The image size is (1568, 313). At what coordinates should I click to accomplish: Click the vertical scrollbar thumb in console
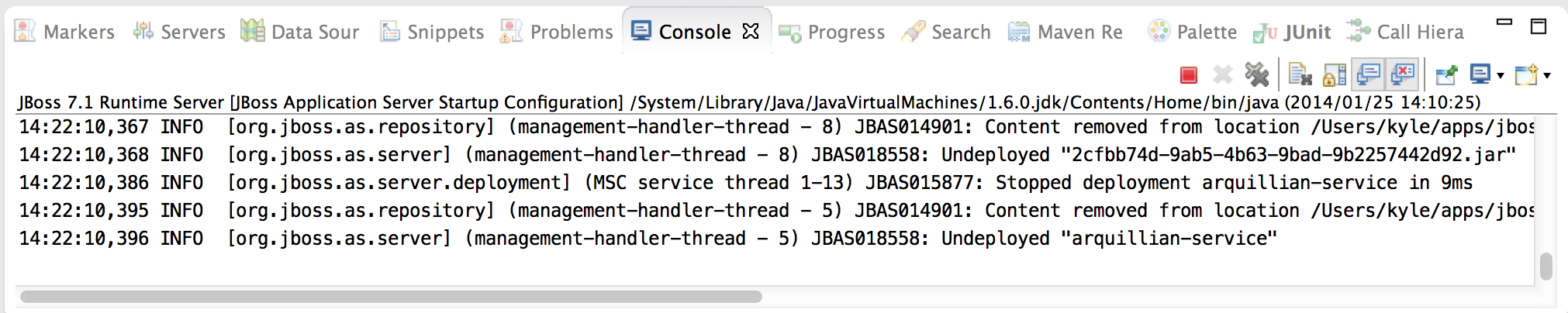pos(1546,266)
